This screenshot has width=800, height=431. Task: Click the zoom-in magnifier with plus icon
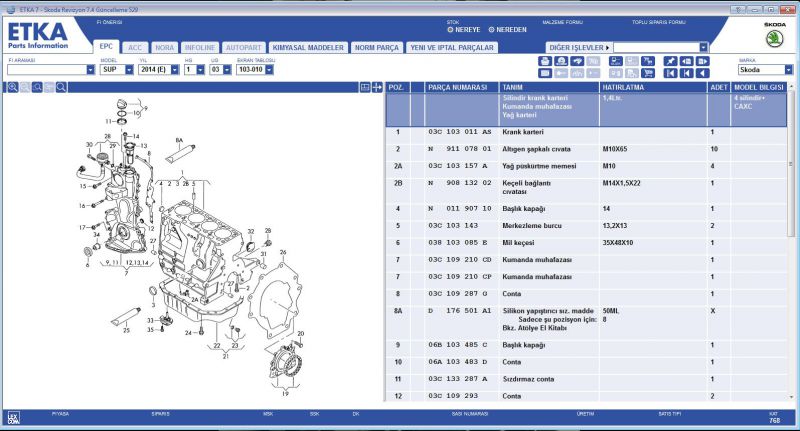click(x=12, y=87)
